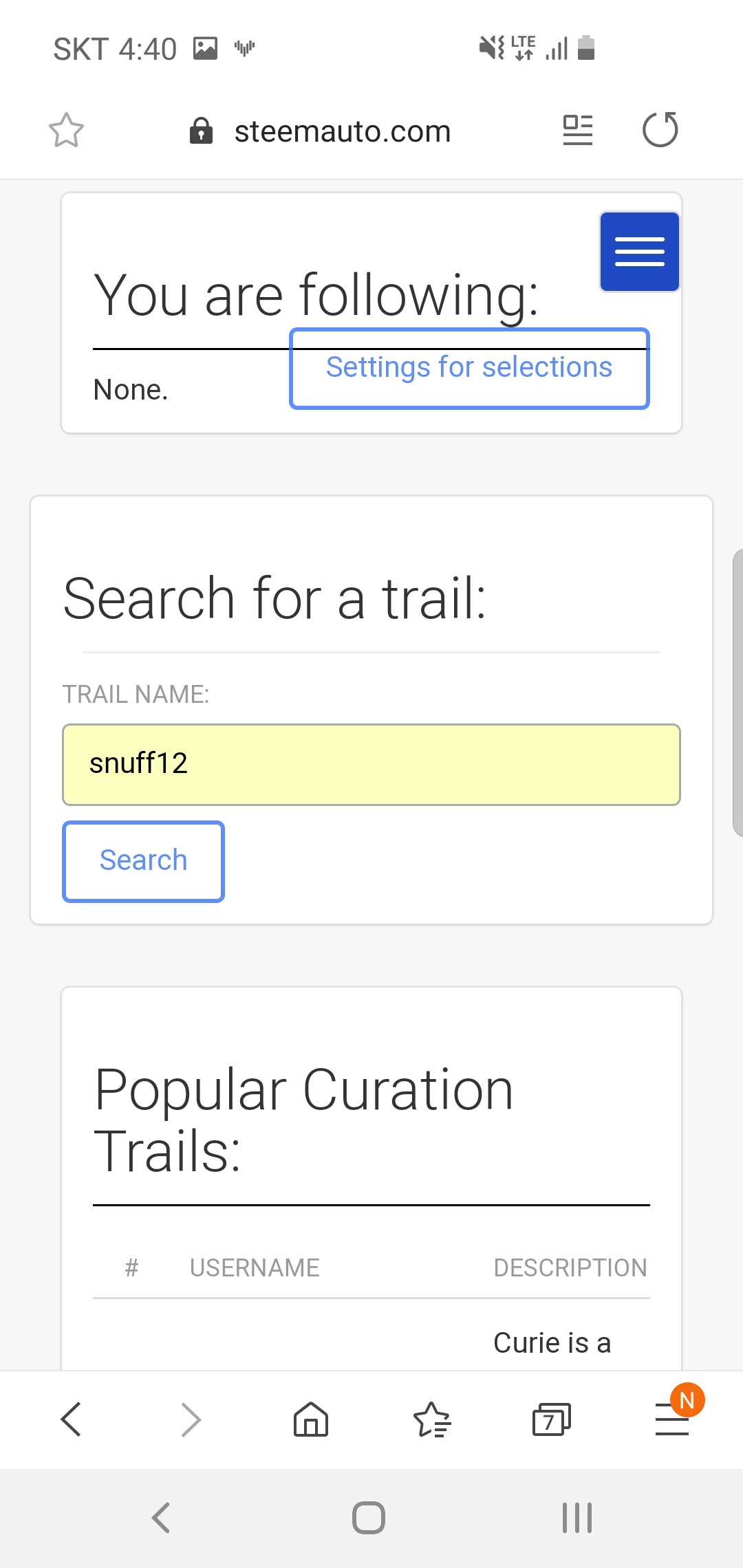743x1568 pixels.
Task: Reload the page with refresh icon
Action: coord(660,130)
